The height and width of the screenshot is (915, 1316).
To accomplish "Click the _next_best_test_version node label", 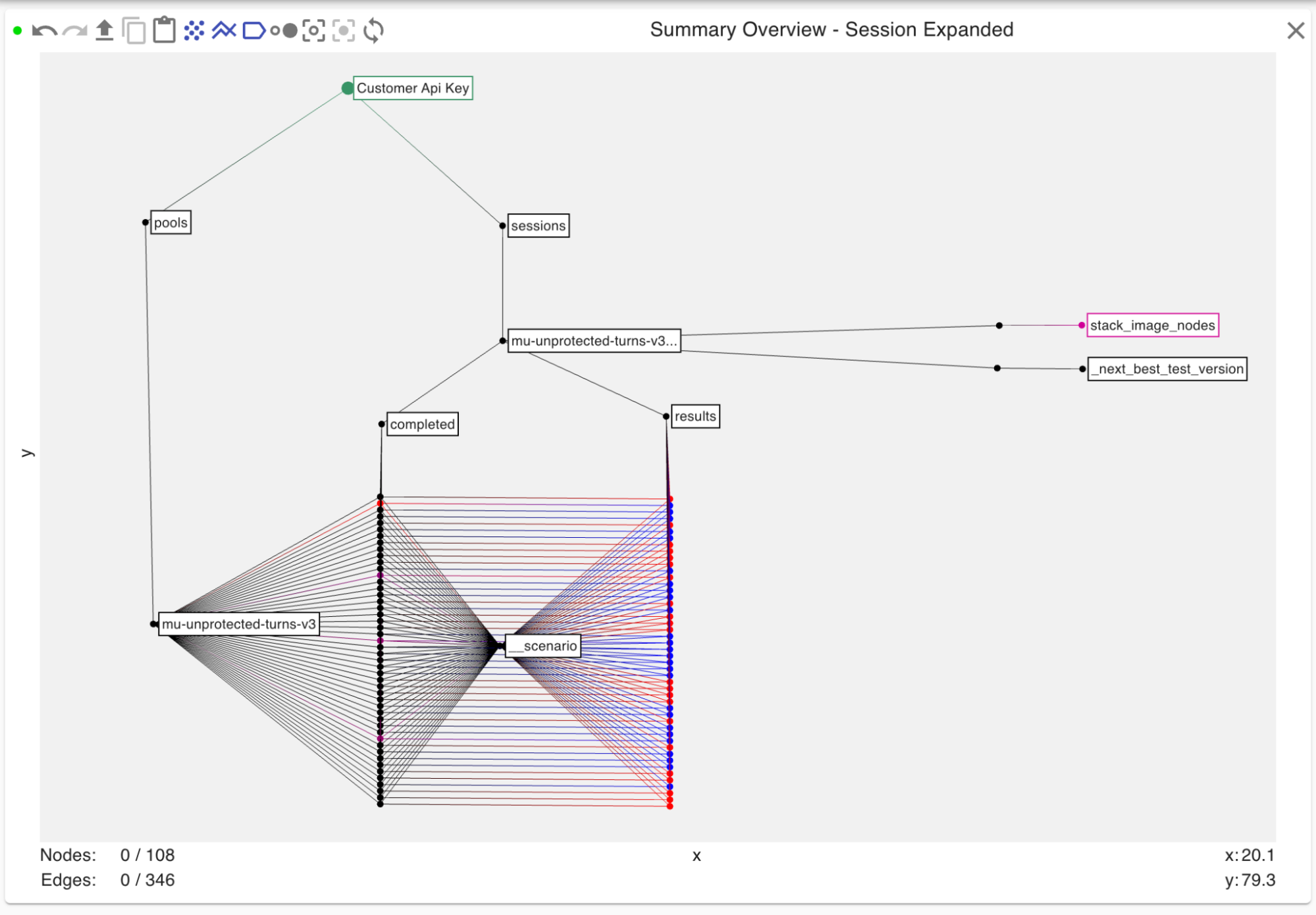I will [x=1167, y=369].
